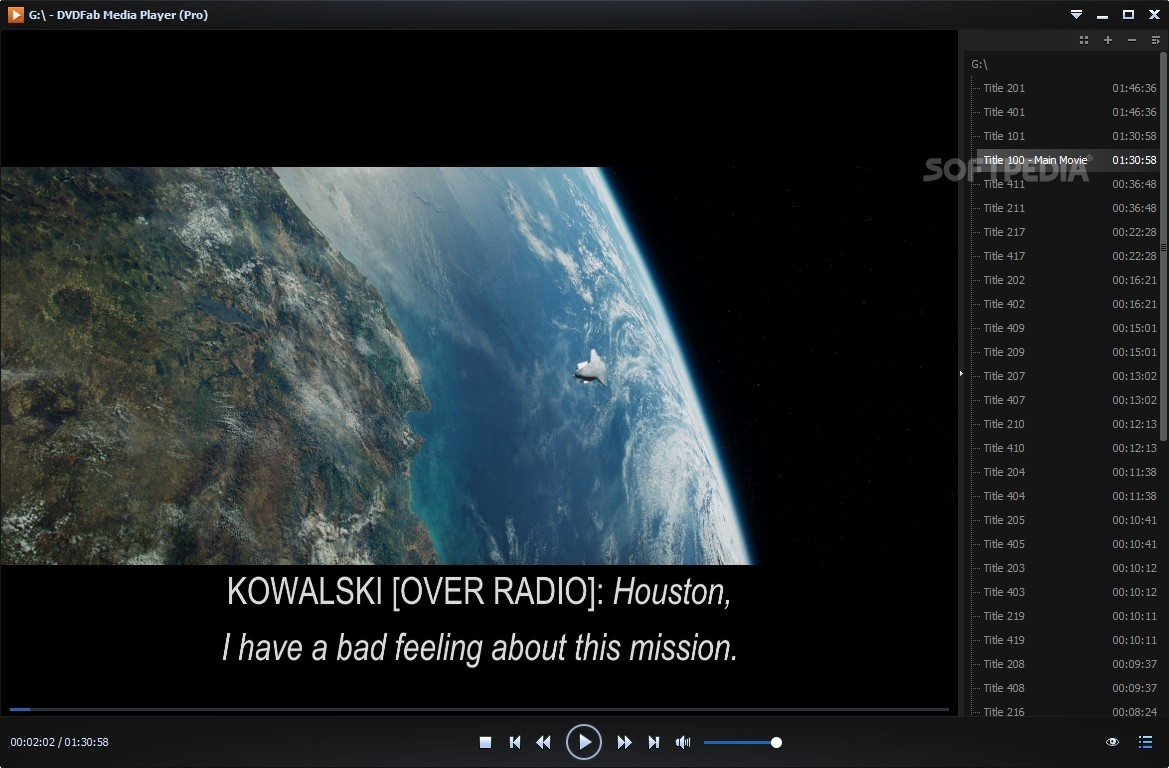Skip to the previous chapter
This screenshot has width=1169, height=768.
[514, 742]
